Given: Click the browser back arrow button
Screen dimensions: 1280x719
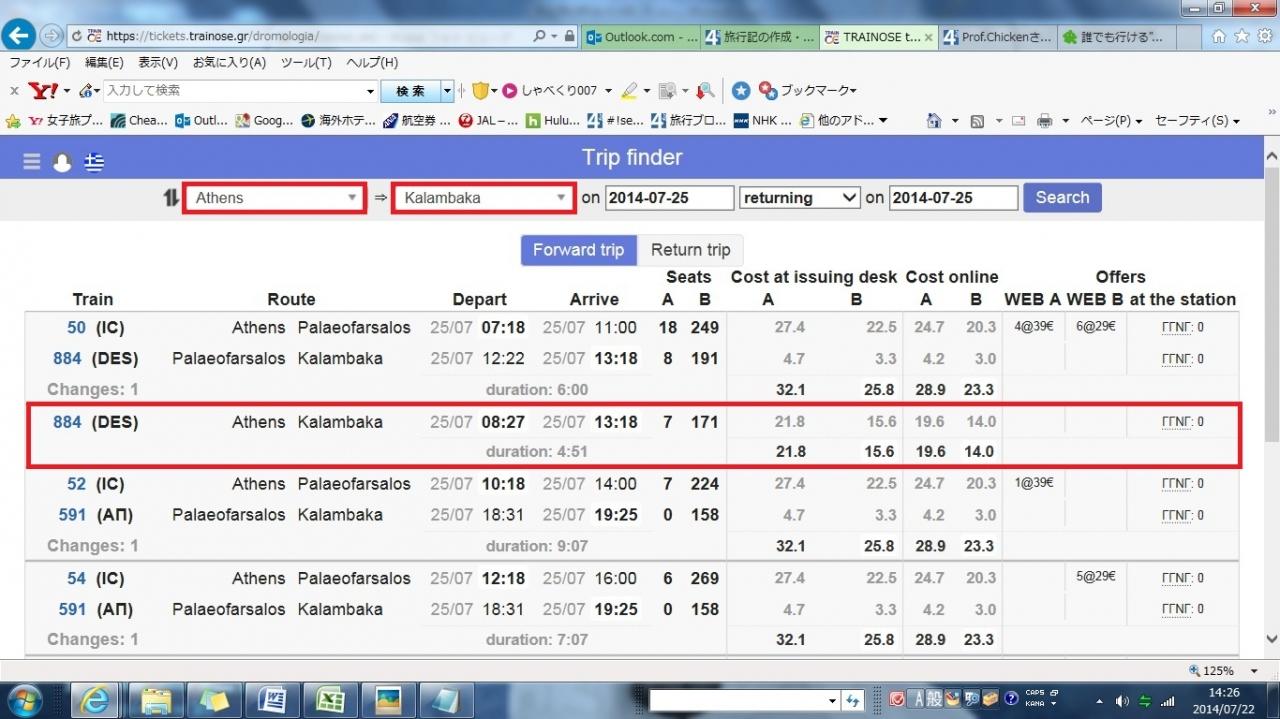Looking at the screenshot, I should click(18, 36).
